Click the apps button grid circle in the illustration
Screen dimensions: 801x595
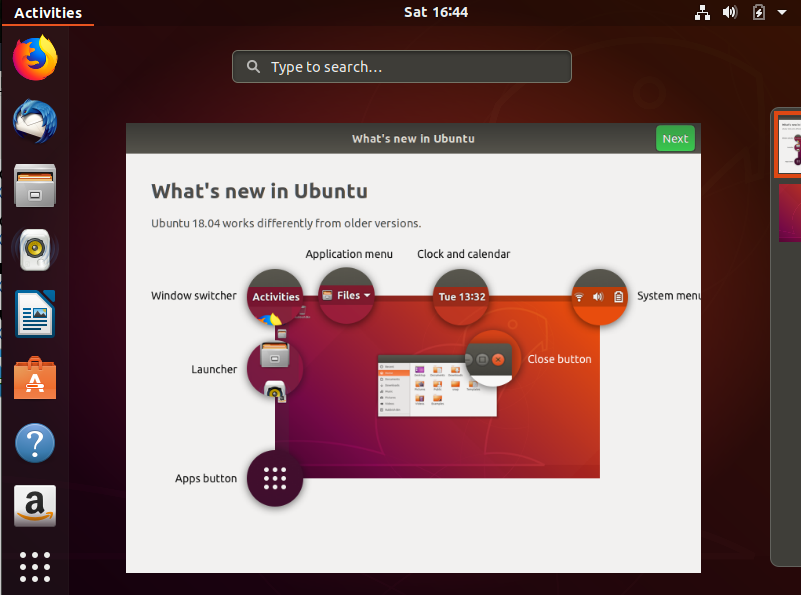click(x=275, y=479)
